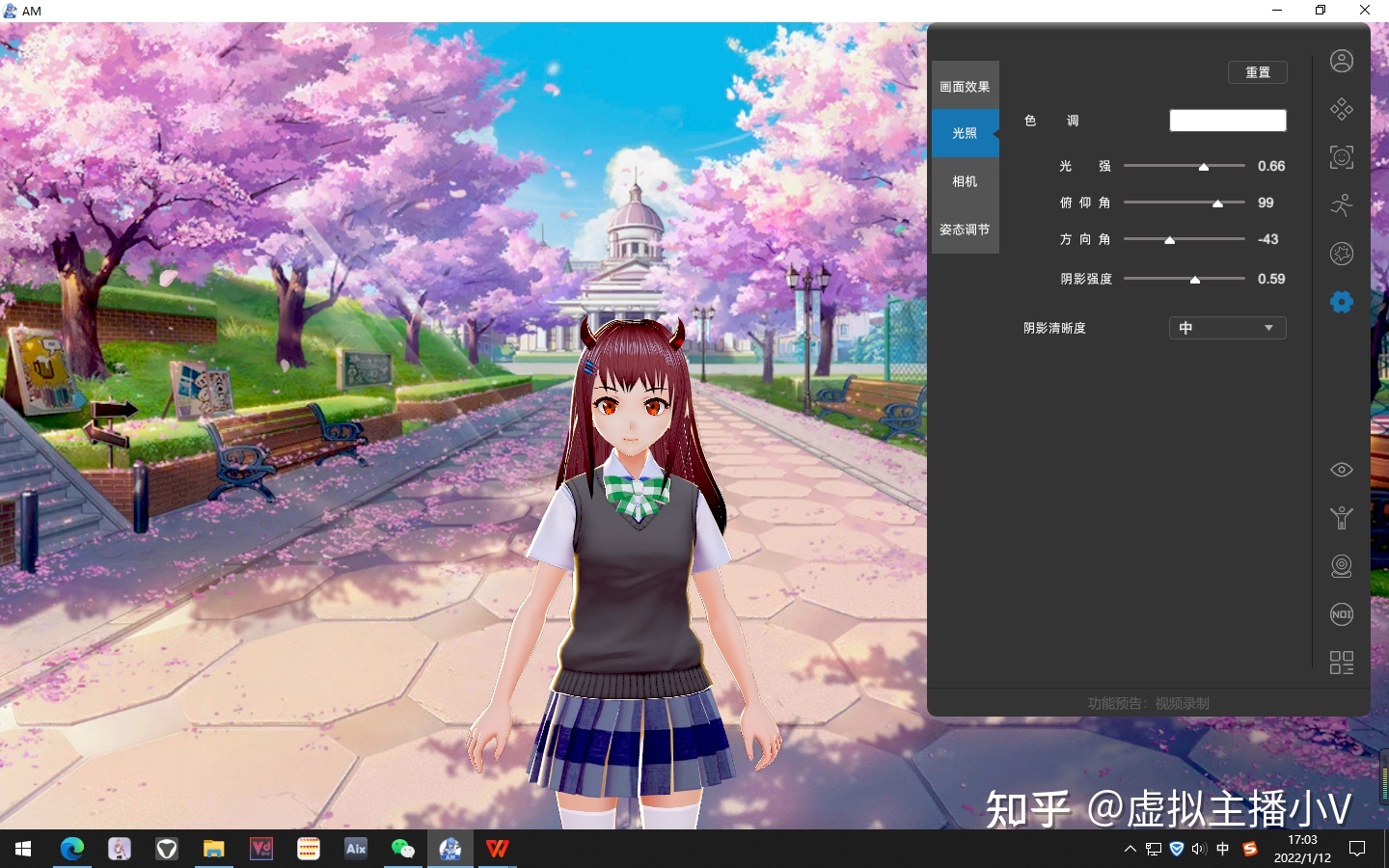The width and height of the screenshot is (1389, 868).
Task: Toggle the eye visibility icon in sidebar
Action: click(1341, 470)
